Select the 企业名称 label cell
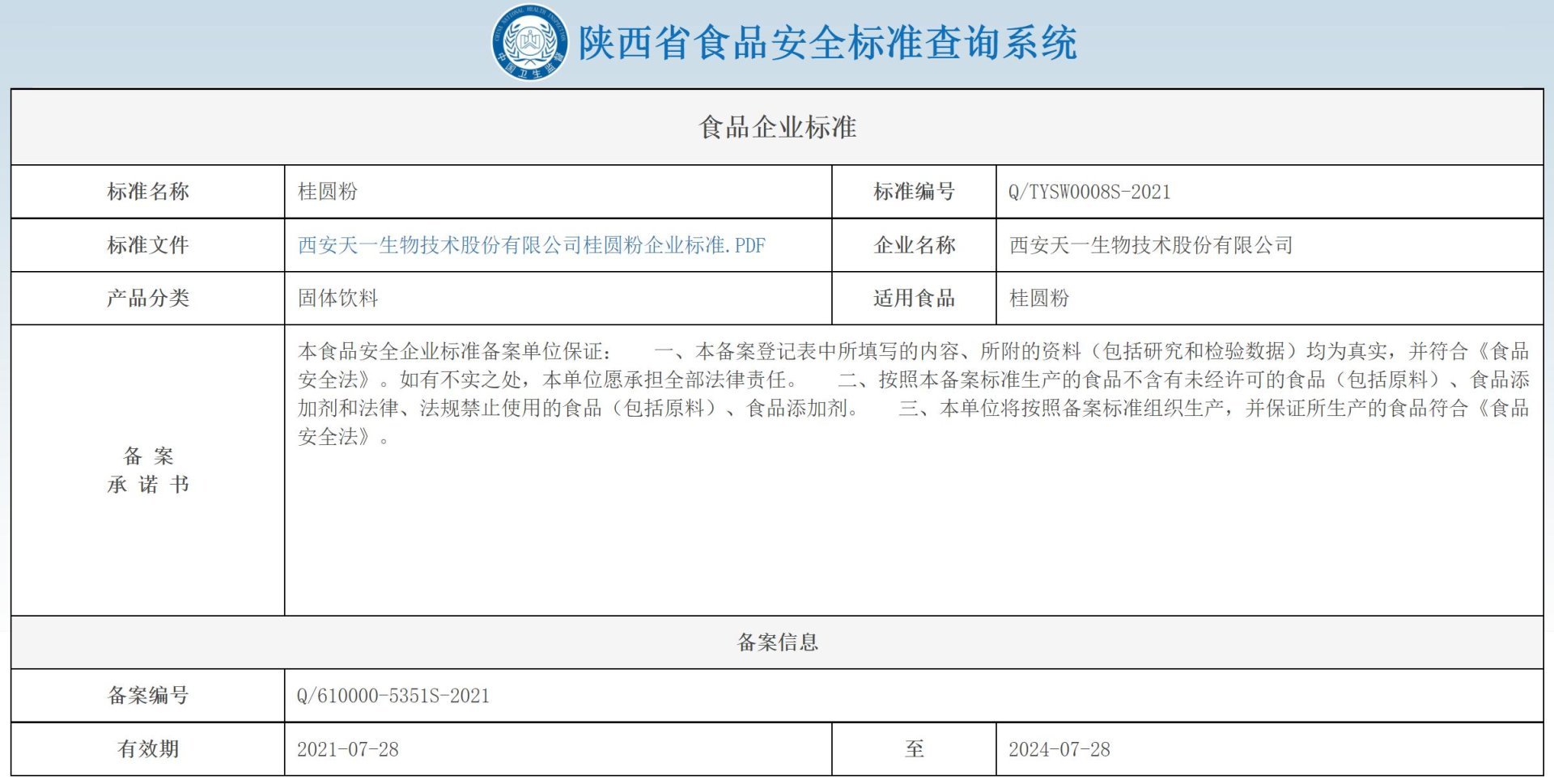Screen dimensions: 1554x784 click(914, 245)
